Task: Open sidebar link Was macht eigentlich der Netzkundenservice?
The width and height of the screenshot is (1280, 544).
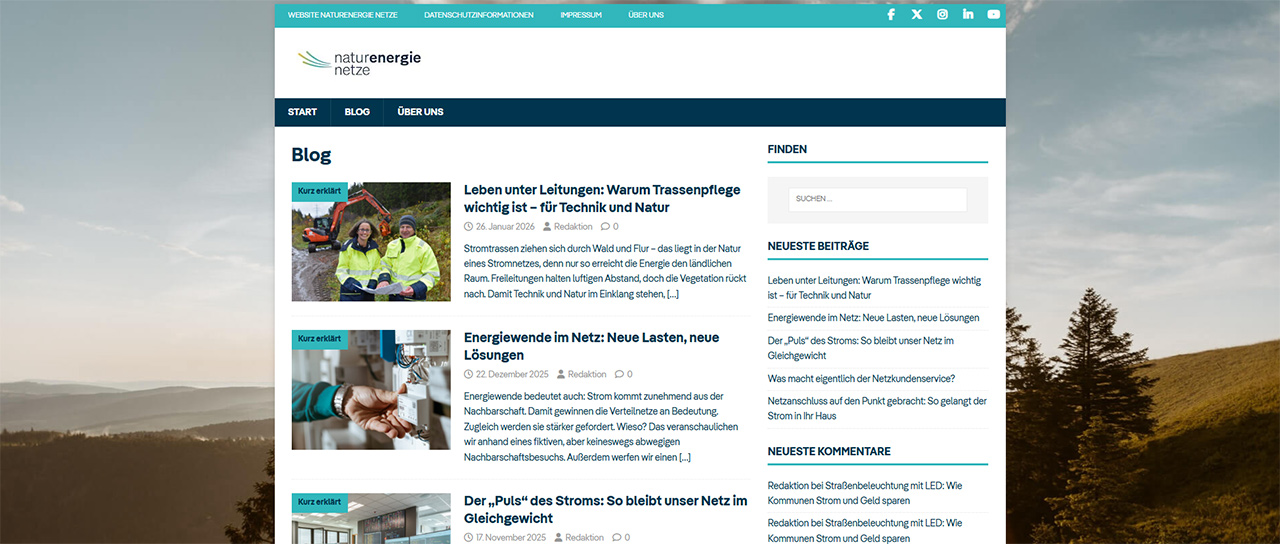Action: coord(861,378)
